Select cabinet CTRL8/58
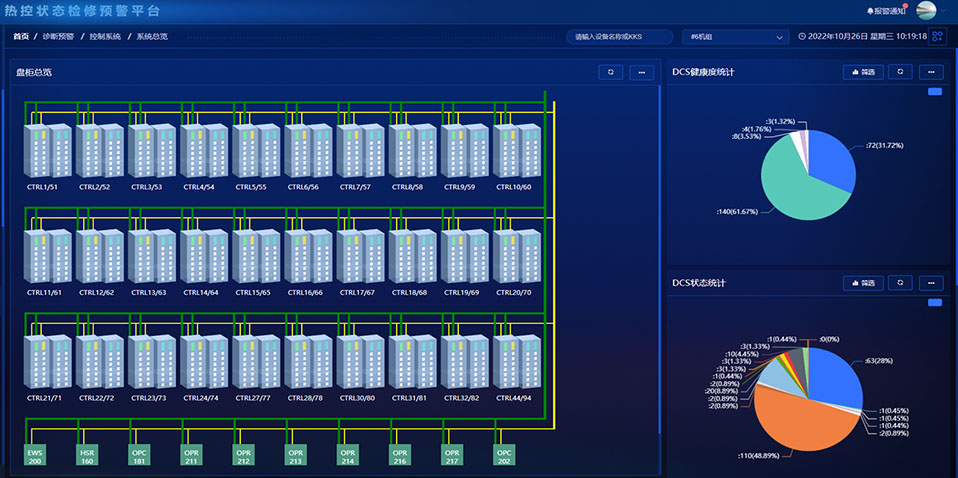Image resolution: width=958 pixels, height=478 pixels. 412,151
